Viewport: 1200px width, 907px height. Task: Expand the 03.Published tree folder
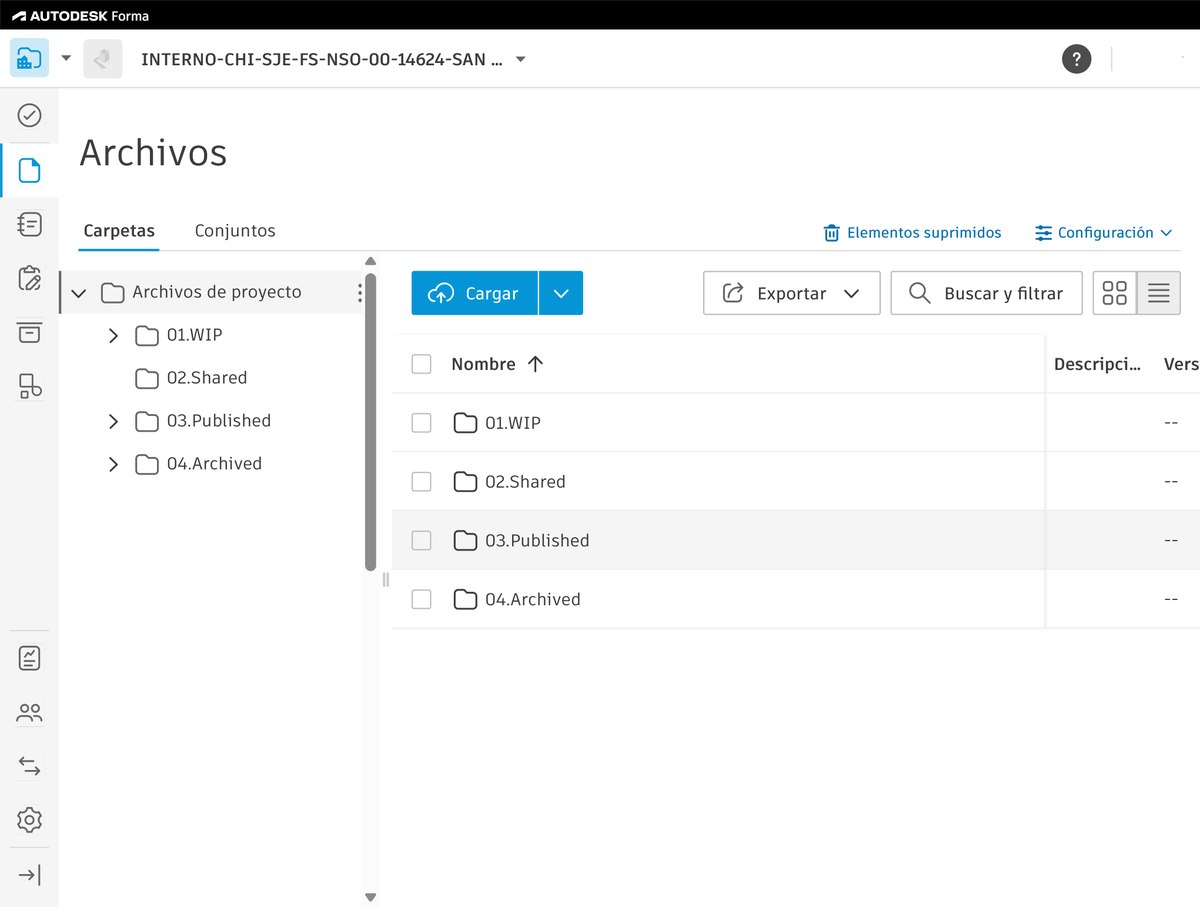113,422
